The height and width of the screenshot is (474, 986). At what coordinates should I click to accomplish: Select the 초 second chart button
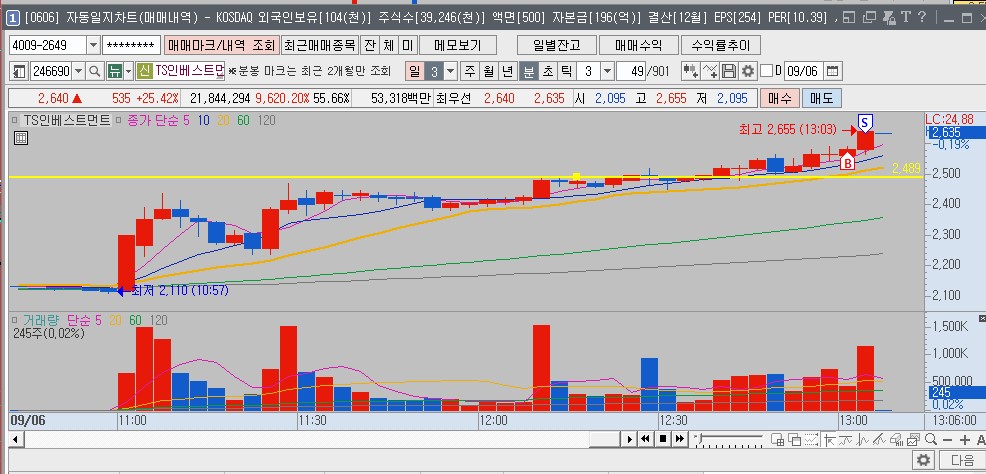548,71
